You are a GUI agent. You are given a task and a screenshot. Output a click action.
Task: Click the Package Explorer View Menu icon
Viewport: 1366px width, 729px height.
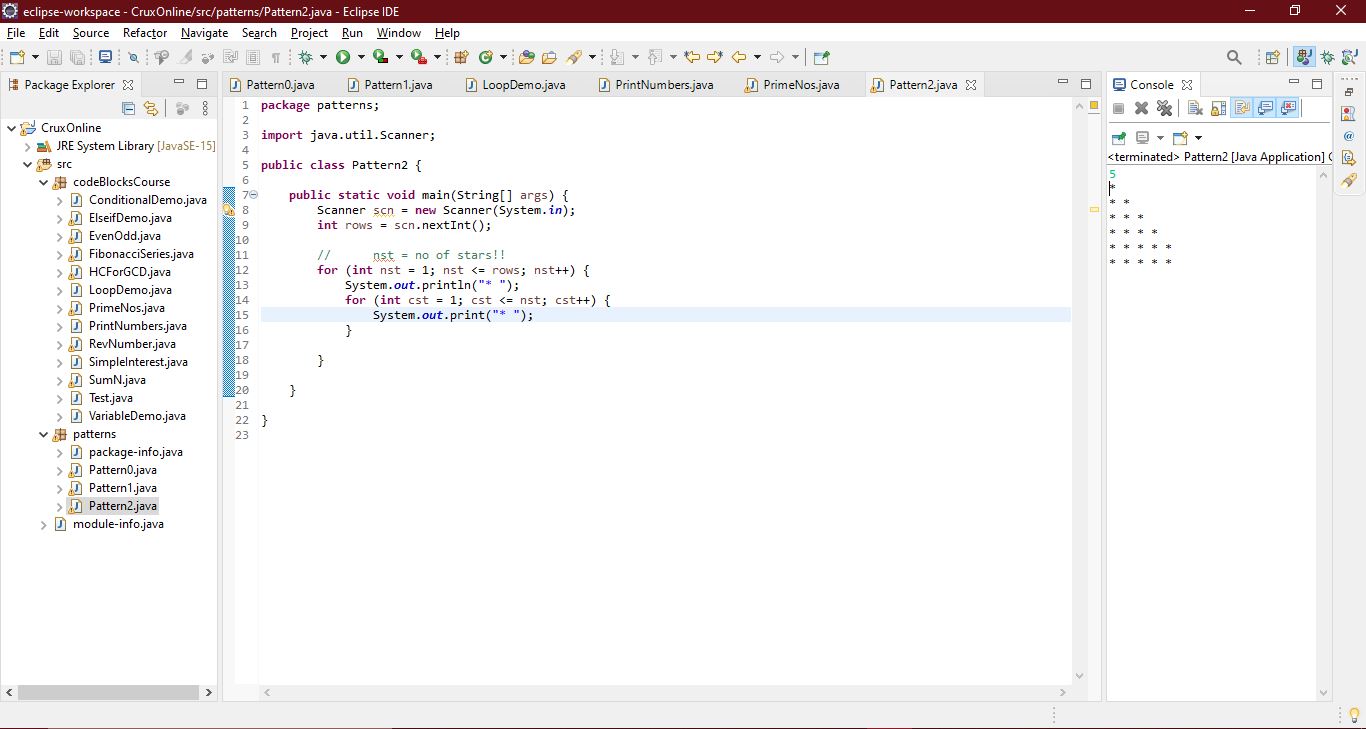point(205,108)
